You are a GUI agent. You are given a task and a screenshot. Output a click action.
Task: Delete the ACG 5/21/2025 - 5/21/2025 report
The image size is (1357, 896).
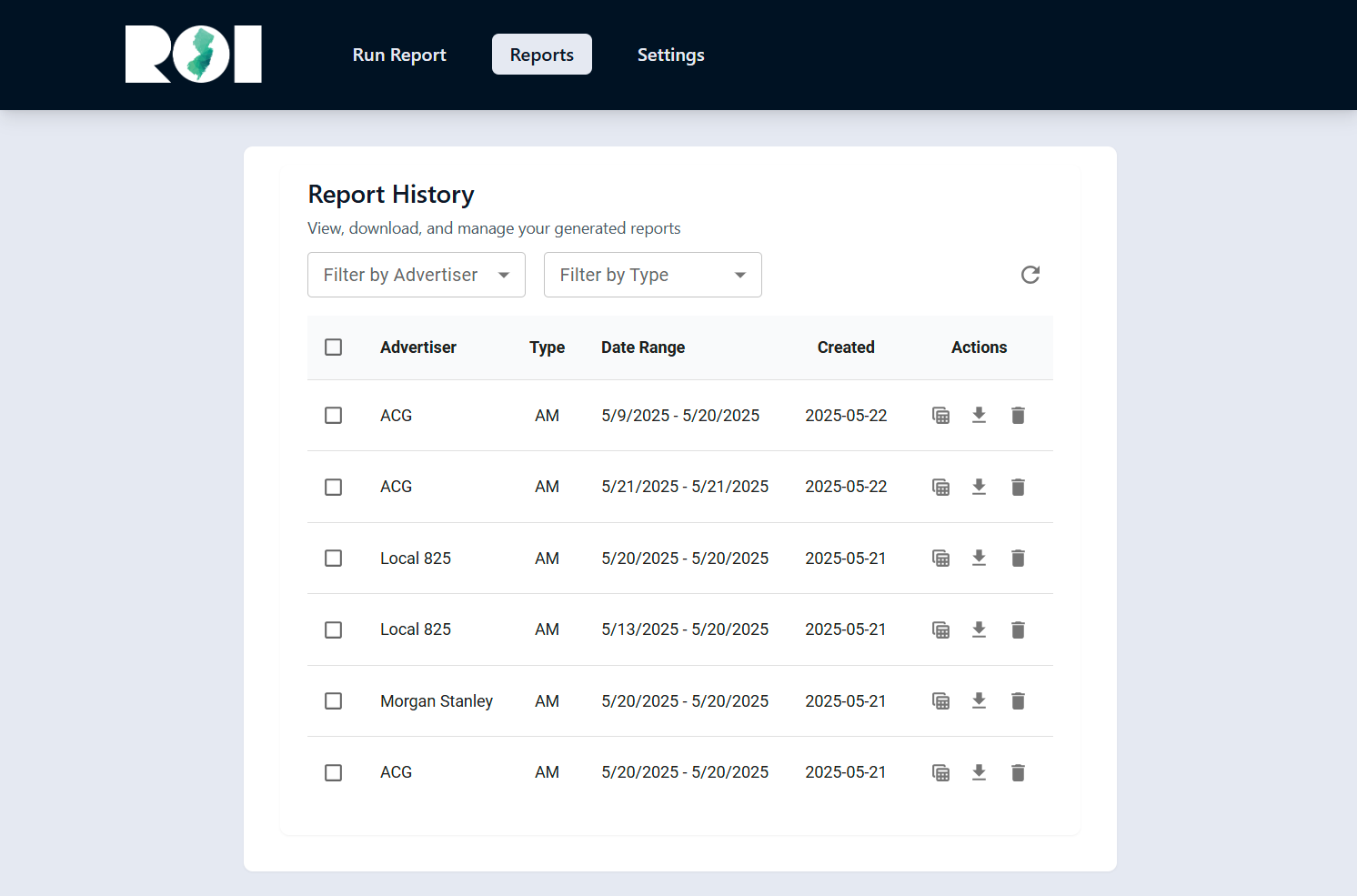click(1018, 487)
